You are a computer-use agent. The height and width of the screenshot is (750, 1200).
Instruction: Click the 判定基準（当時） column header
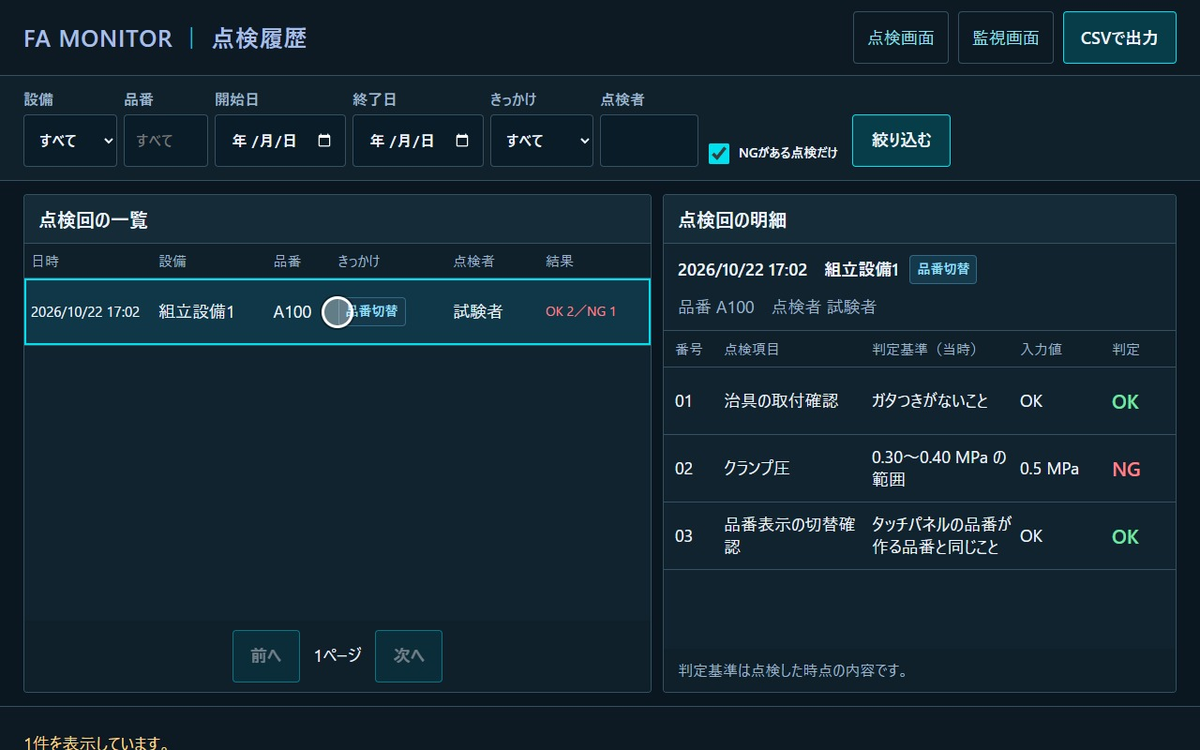924,349
